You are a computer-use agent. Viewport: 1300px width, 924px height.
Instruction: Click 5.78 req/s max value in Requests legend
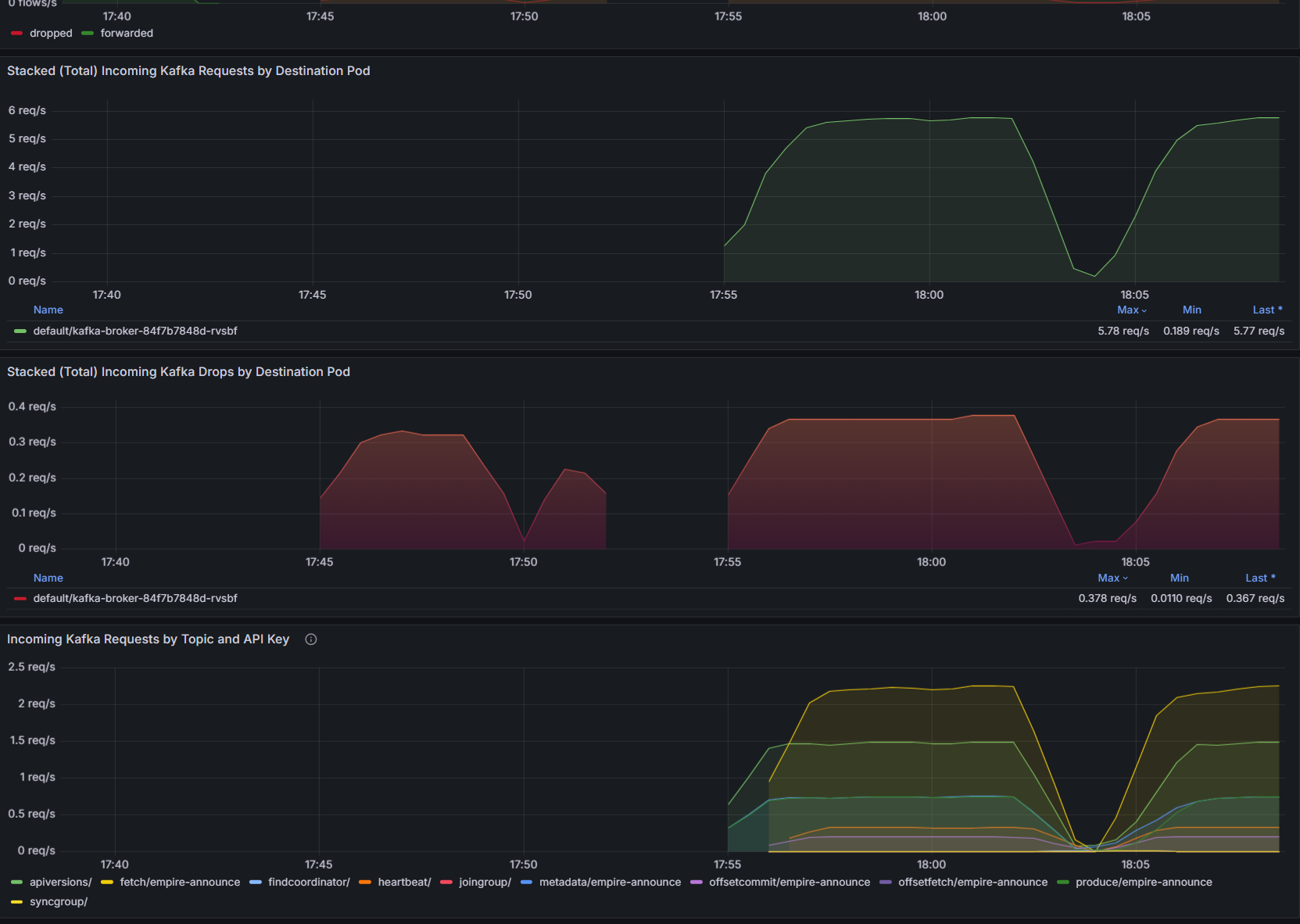(x=1123, y=331)
